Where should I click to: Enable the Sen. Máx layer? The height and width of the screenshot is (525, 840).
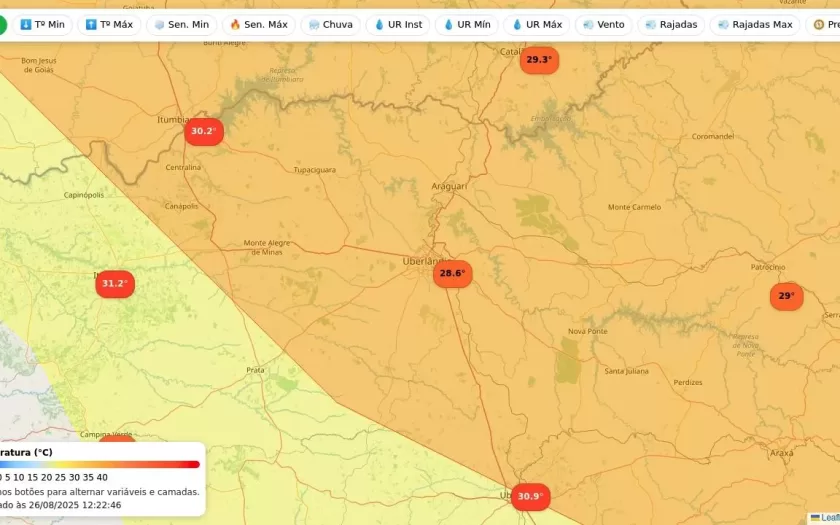point(258,24)
